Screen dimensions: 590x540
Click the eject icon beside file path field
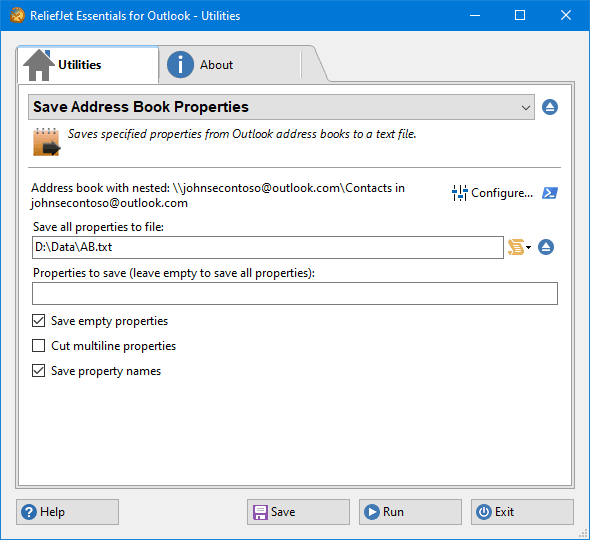(x=546, y=247)
